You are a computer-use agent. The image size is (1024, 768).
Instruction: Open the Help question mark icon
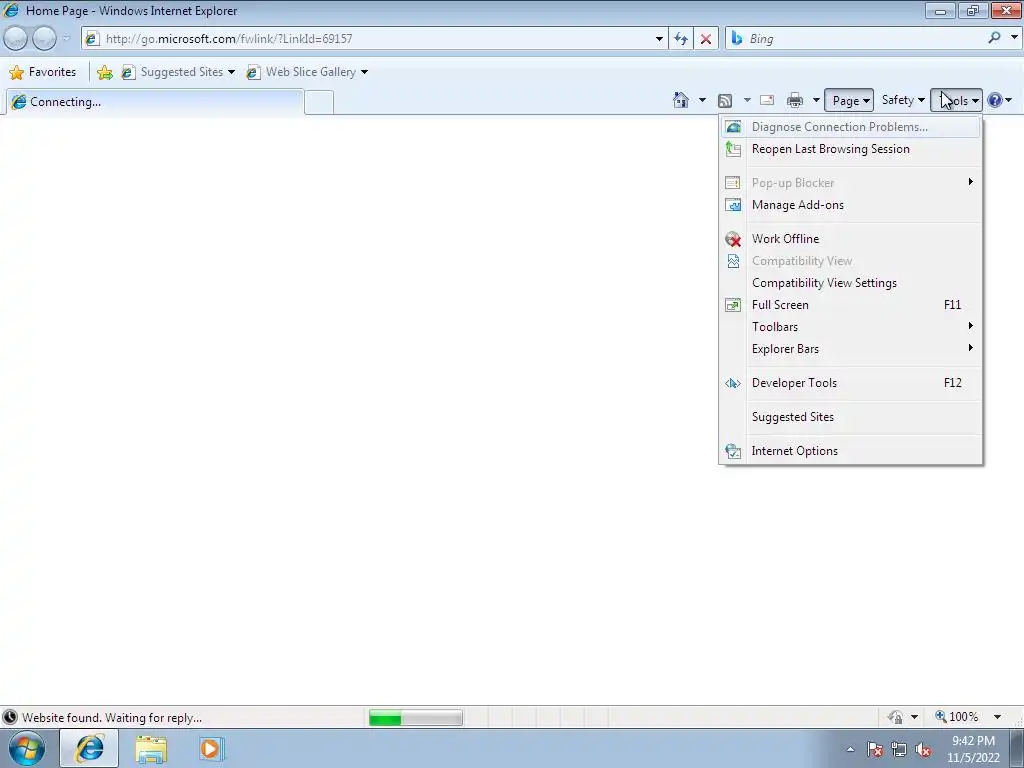pyautogui.click(x=995, y=100)
